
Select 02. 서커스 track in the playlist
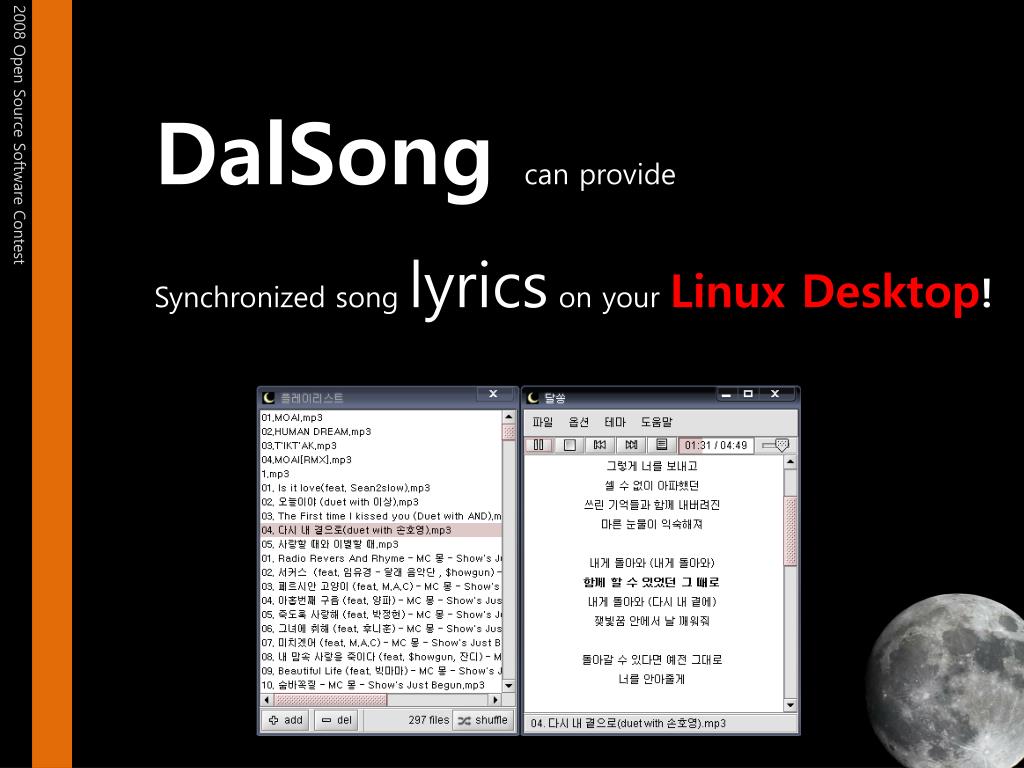coord(381,572)
